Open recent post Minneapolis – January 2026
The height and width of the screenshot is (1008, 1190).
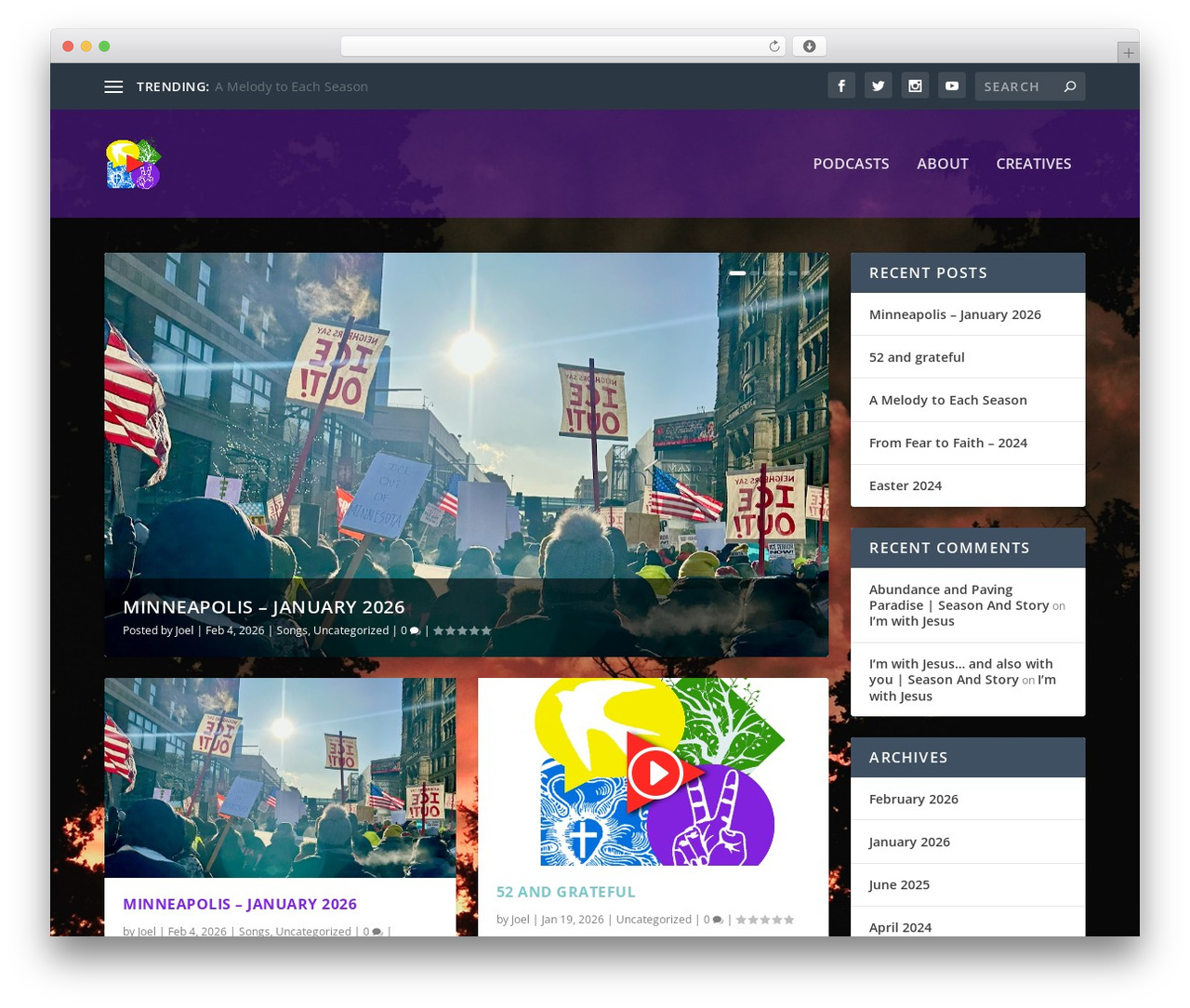coord(955,314)
